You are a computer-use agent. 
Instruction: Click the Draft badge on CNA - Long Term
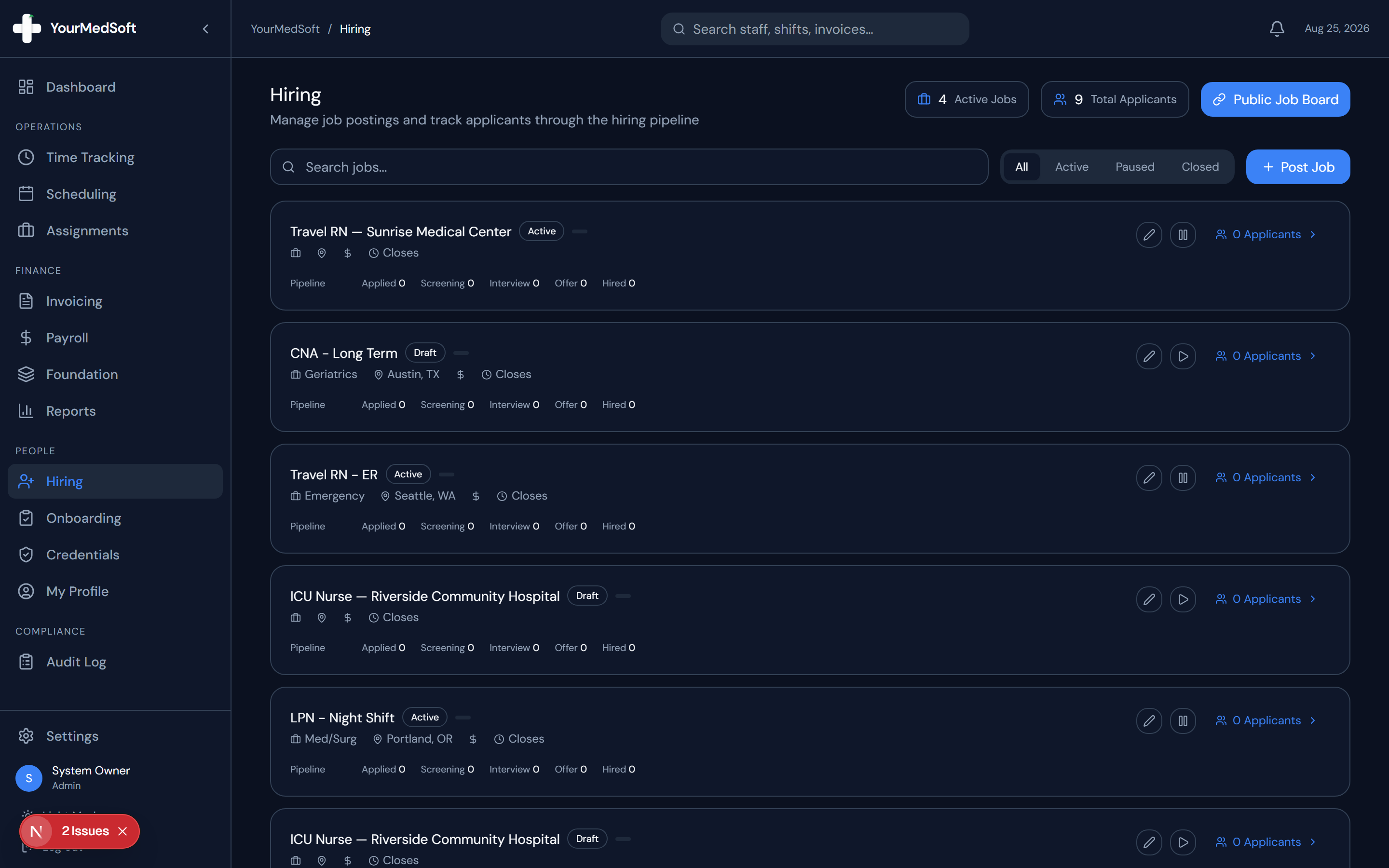[x=425, y=353]
